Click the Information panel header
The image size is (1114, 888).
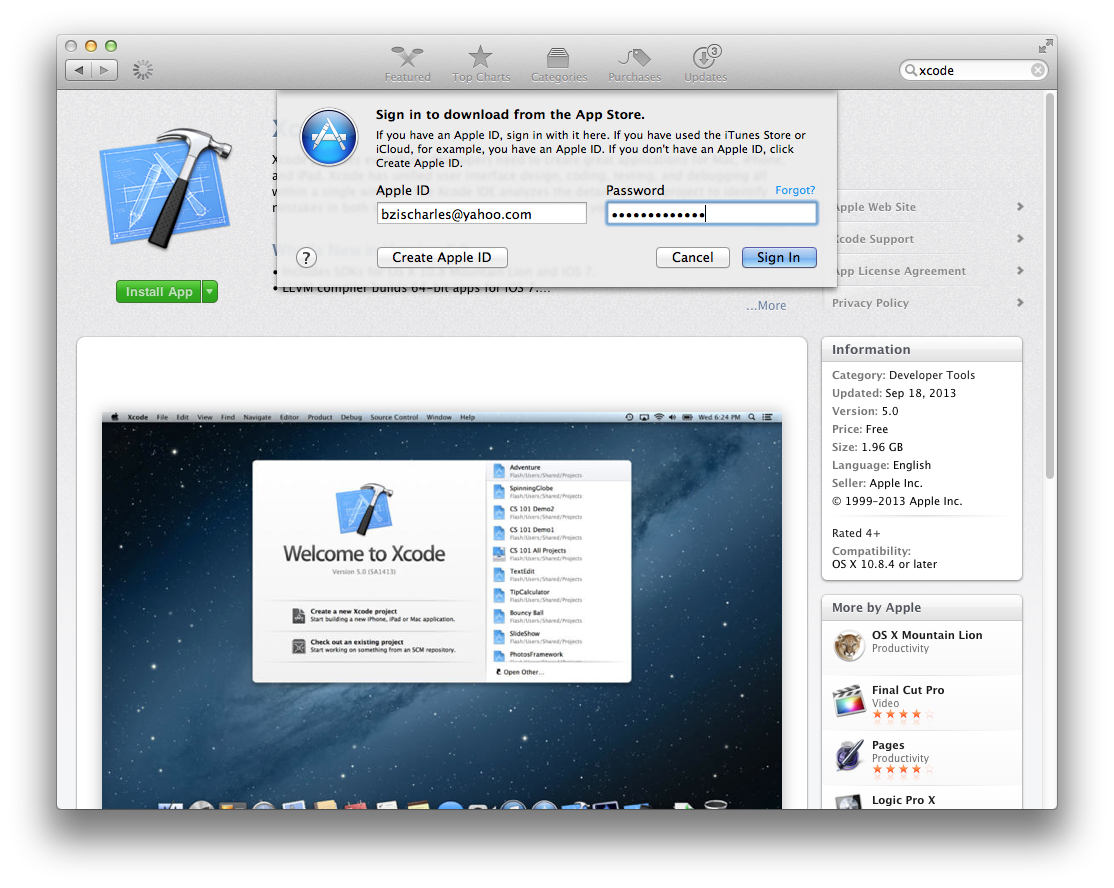921,350
